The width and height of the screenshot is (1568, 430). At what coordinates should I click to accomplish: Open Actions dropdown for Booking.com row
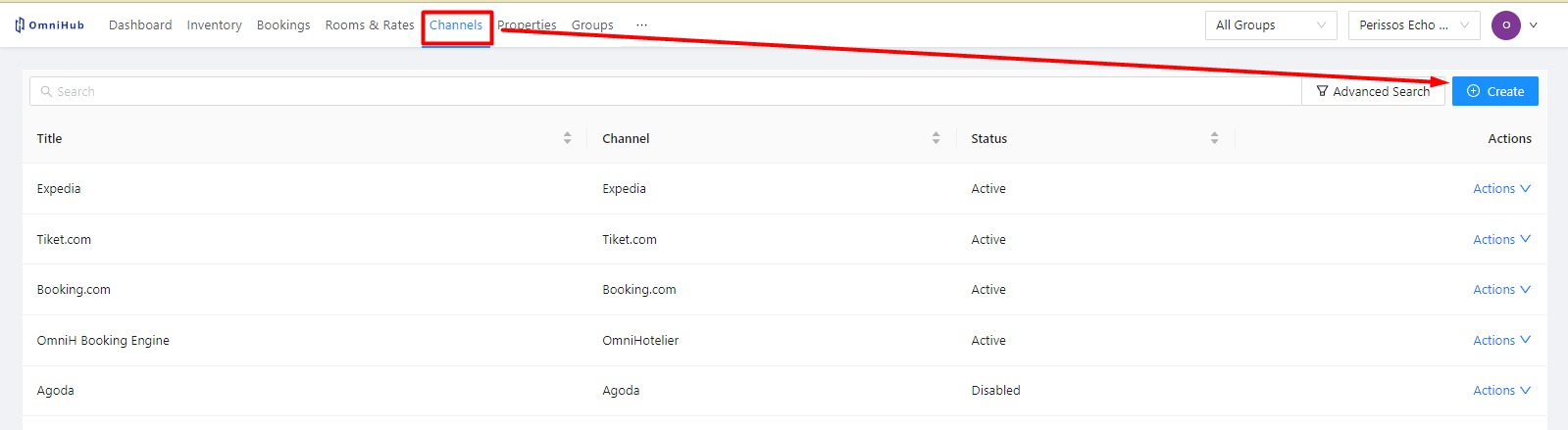pyautogui.click(x=1501, y=290)
